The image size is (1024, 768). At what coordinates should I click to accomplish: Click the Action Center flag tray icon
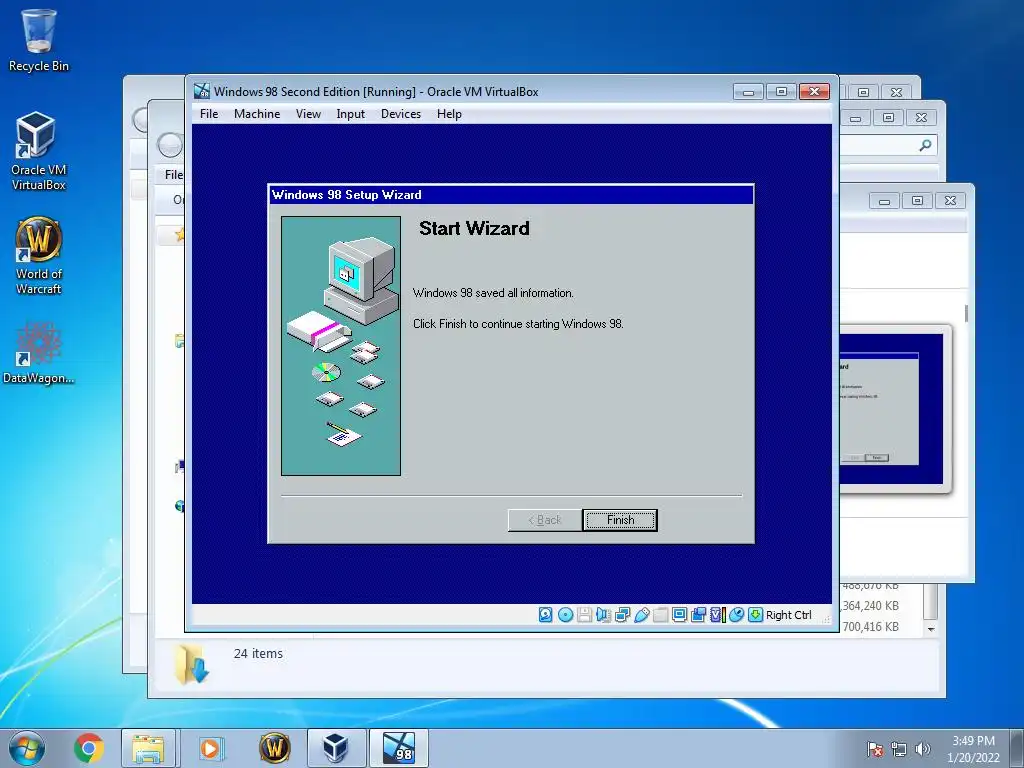click(x=875, y=749)
